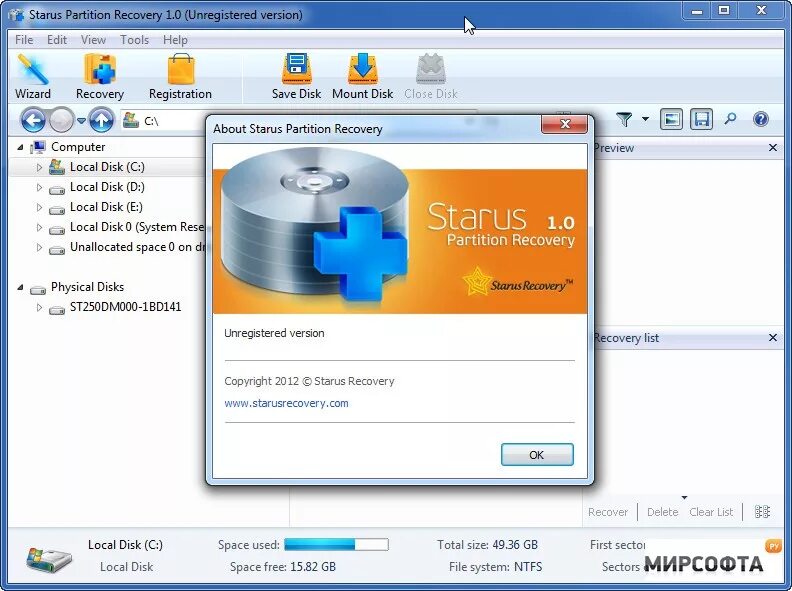Click 'Total size: 49.36 GB' text

(x=487, y=545)
